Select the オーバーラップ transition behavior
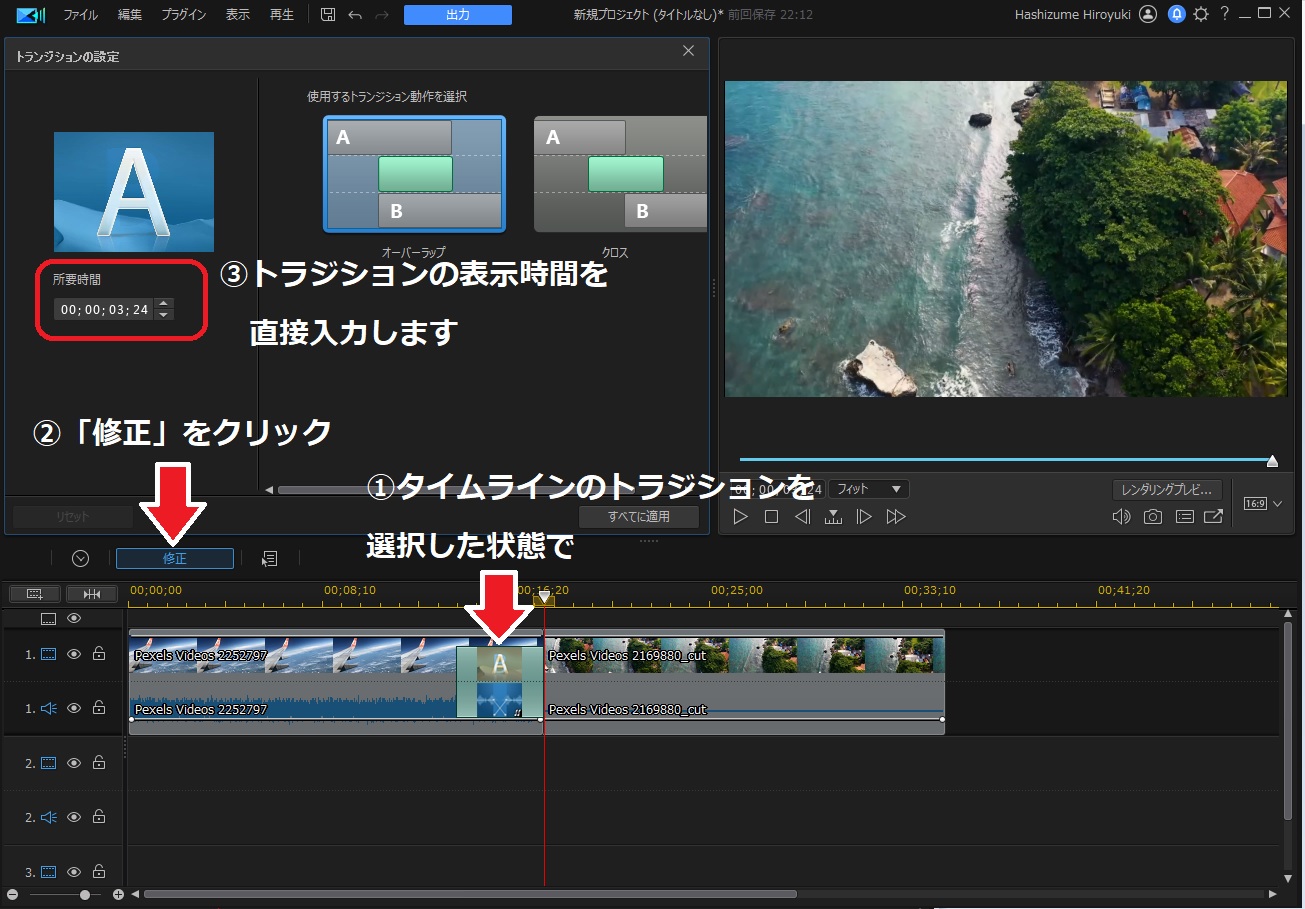1305x909 pixels. click(x=414, y=174)
